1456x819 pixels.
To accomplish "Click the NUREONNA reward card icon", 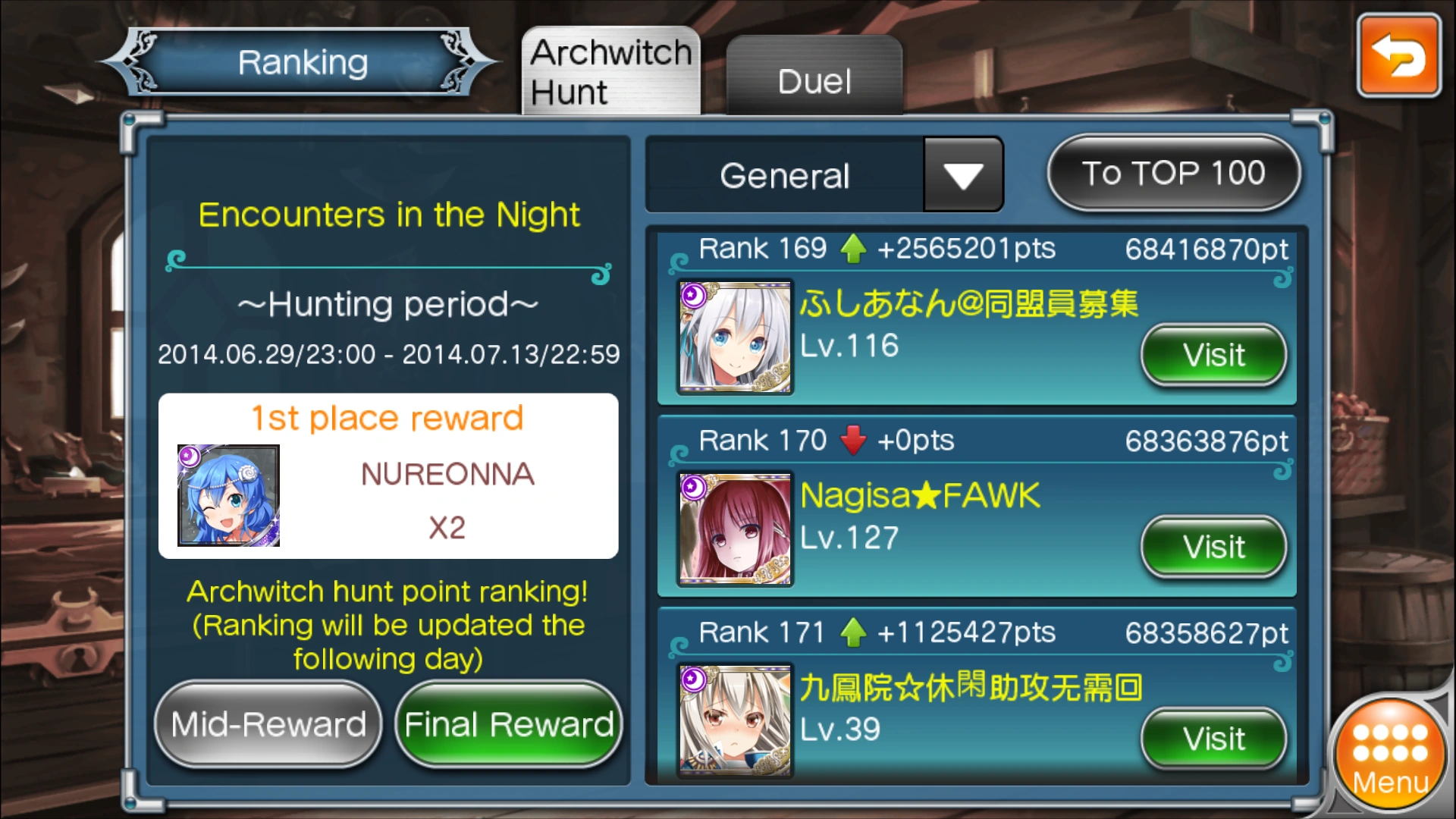I will point(228,495).
